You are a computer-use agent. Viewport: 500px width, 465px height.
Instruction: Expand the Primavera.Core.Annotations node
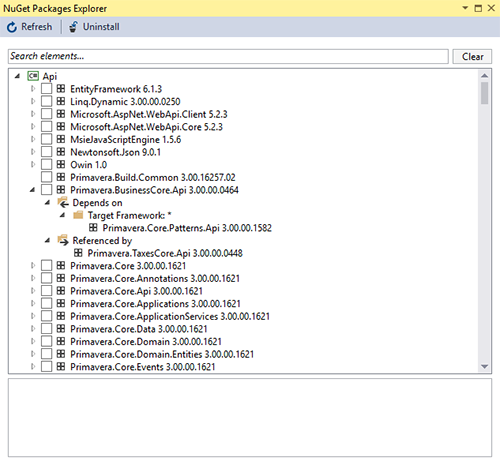point(33,278)
